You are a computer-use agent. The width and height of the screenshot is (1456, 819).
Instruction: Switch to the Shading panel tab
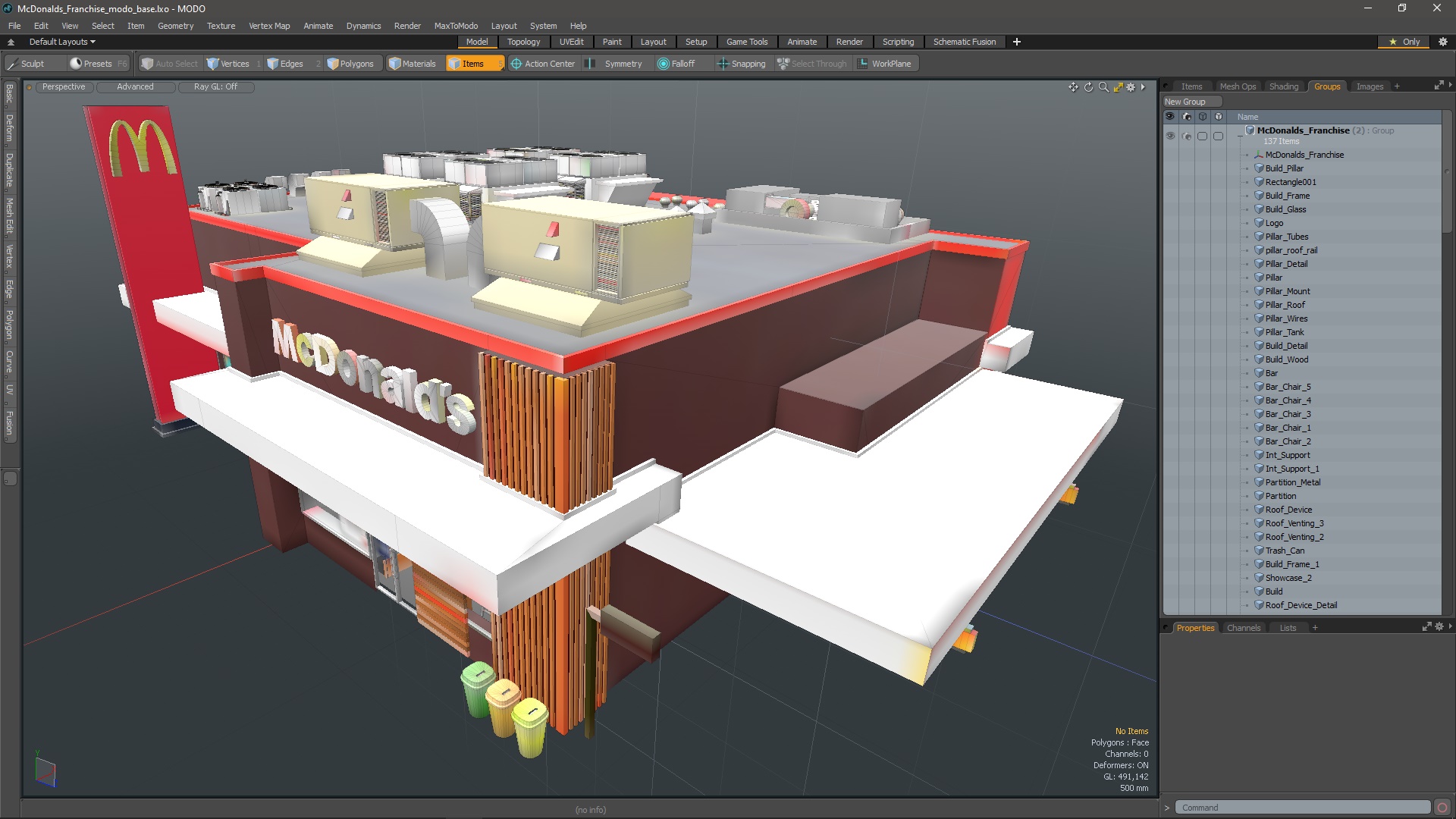pos(1284,86)
